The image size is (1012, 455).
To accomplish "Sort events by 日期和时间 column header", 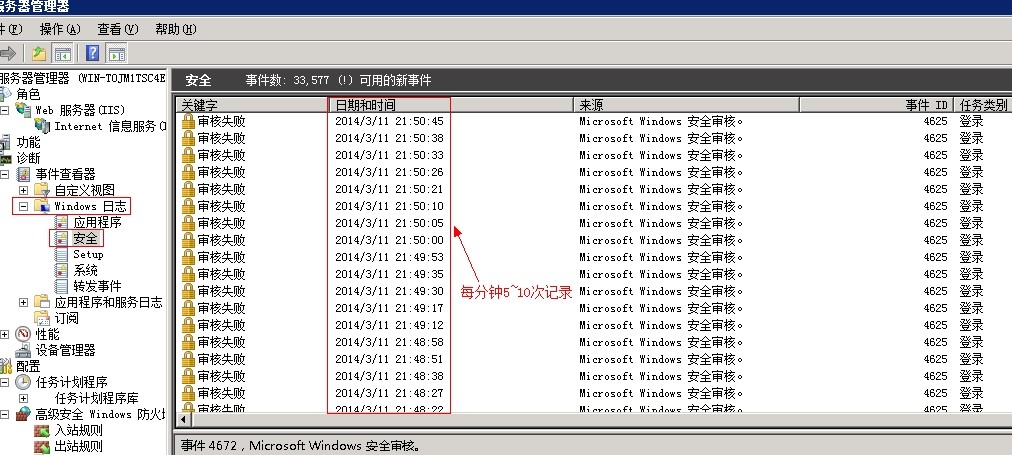I will (390, 104).
